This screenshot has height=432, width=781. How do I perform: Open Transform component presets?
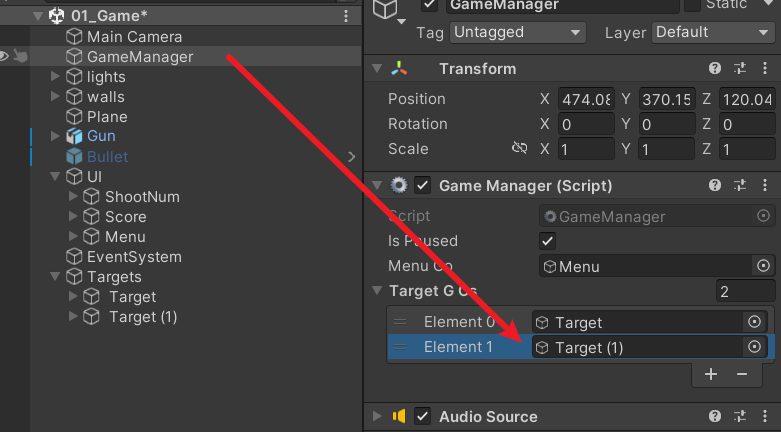click(x=740, y=69)
